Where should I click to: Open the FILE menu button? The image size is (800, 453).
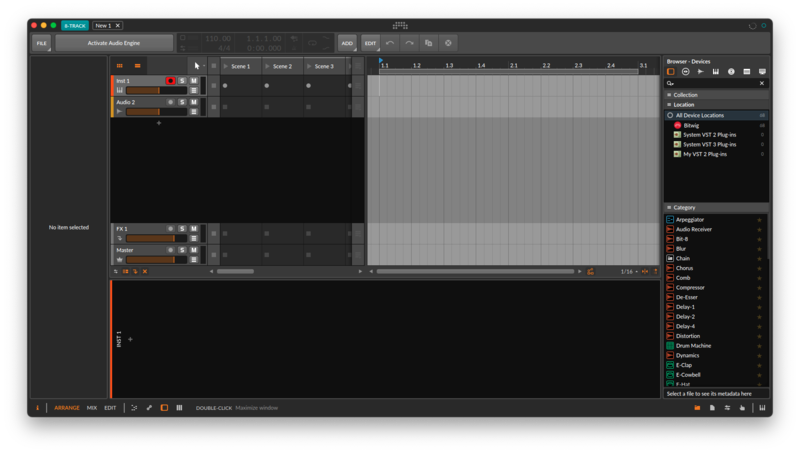pyautogui.click(x=41, y=43)
